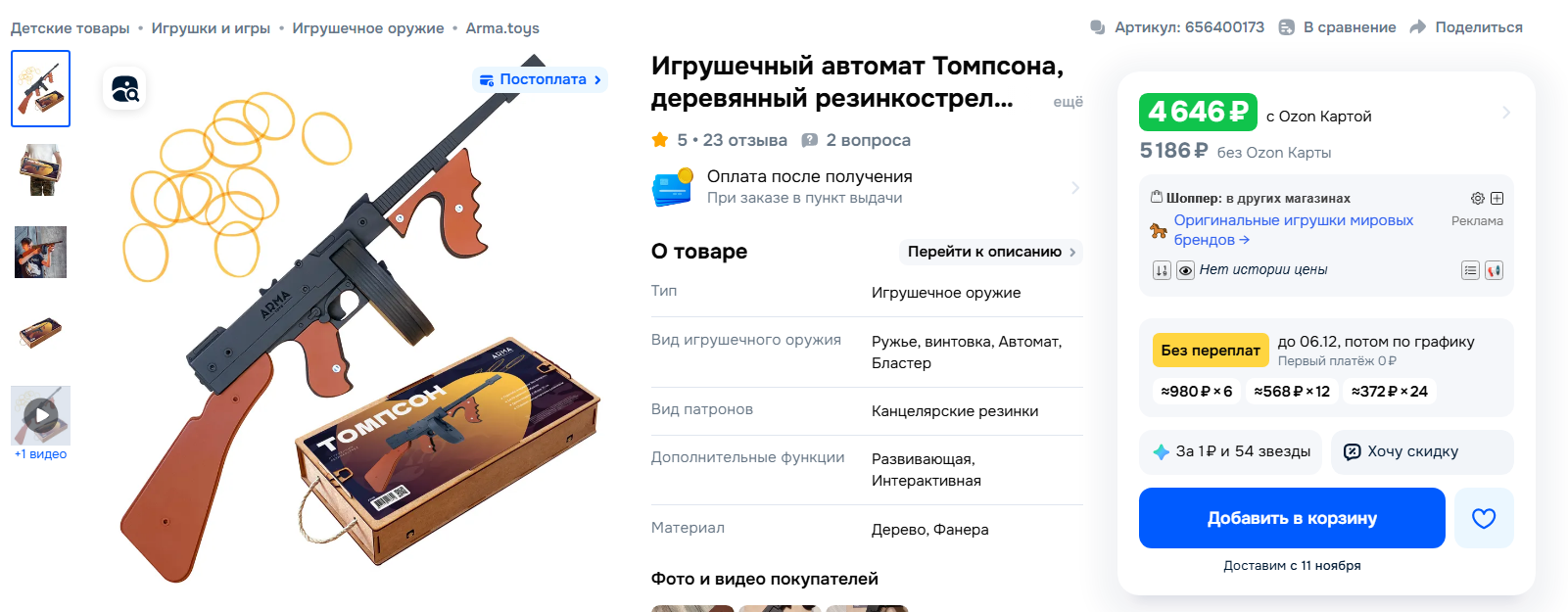1568x612 pixels.
Task: Select the ≈568 ₽ × 12 installment option
Action: point(1292,391)
